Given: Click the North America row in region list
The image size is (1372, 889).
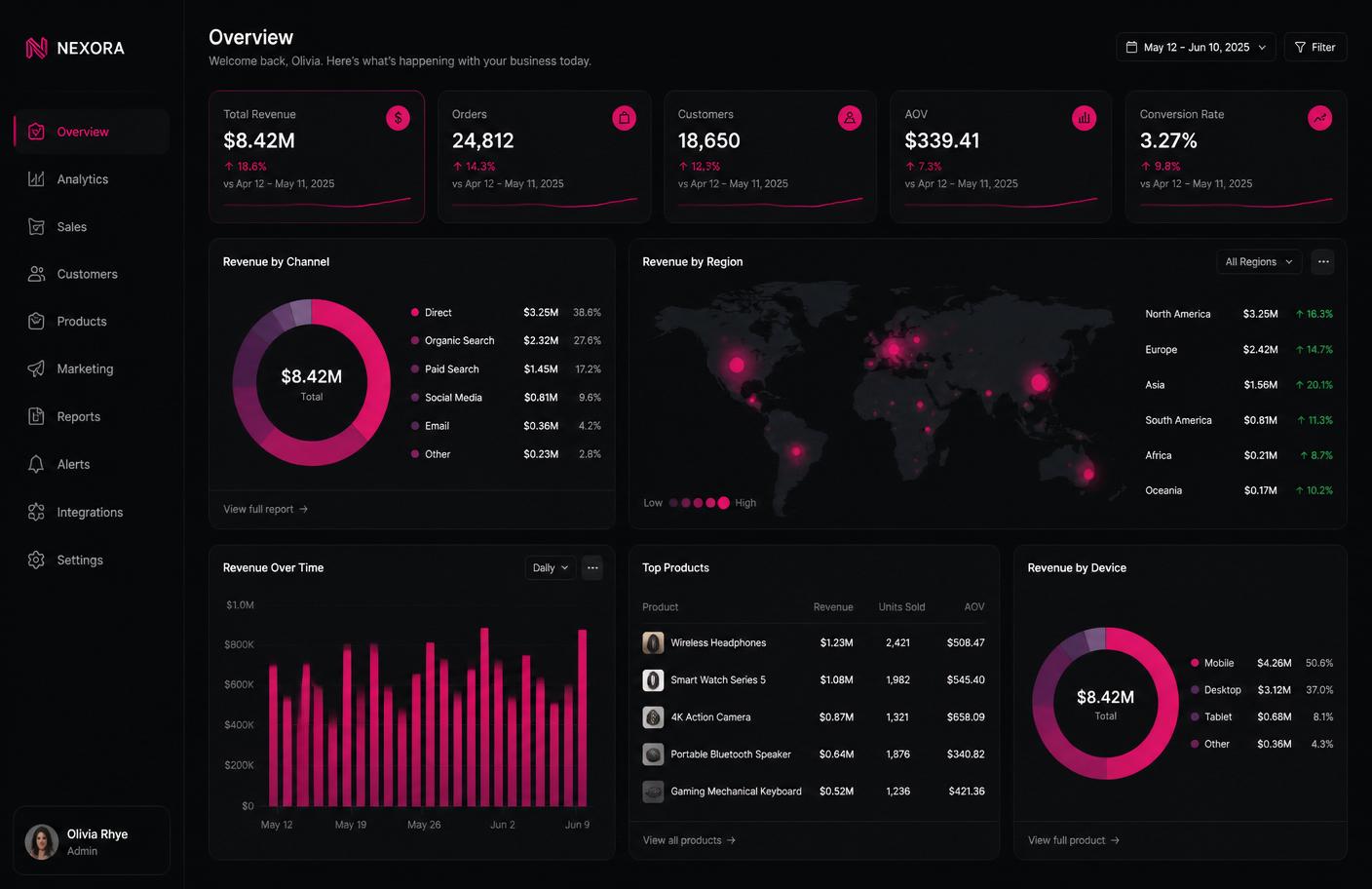Looking at the screenshot, I should coord(1239,314).
